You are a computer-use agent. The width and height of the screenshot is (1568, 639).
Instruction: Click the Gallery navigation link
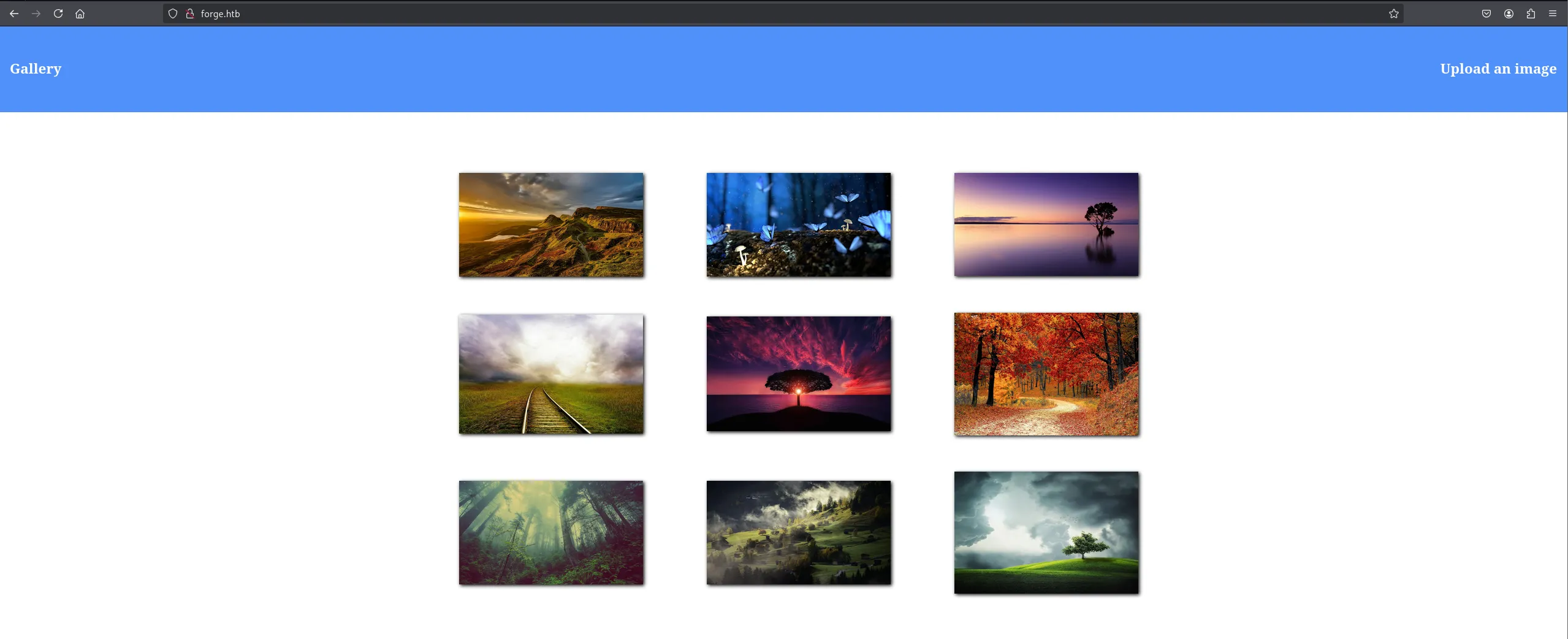click(36, 69)
